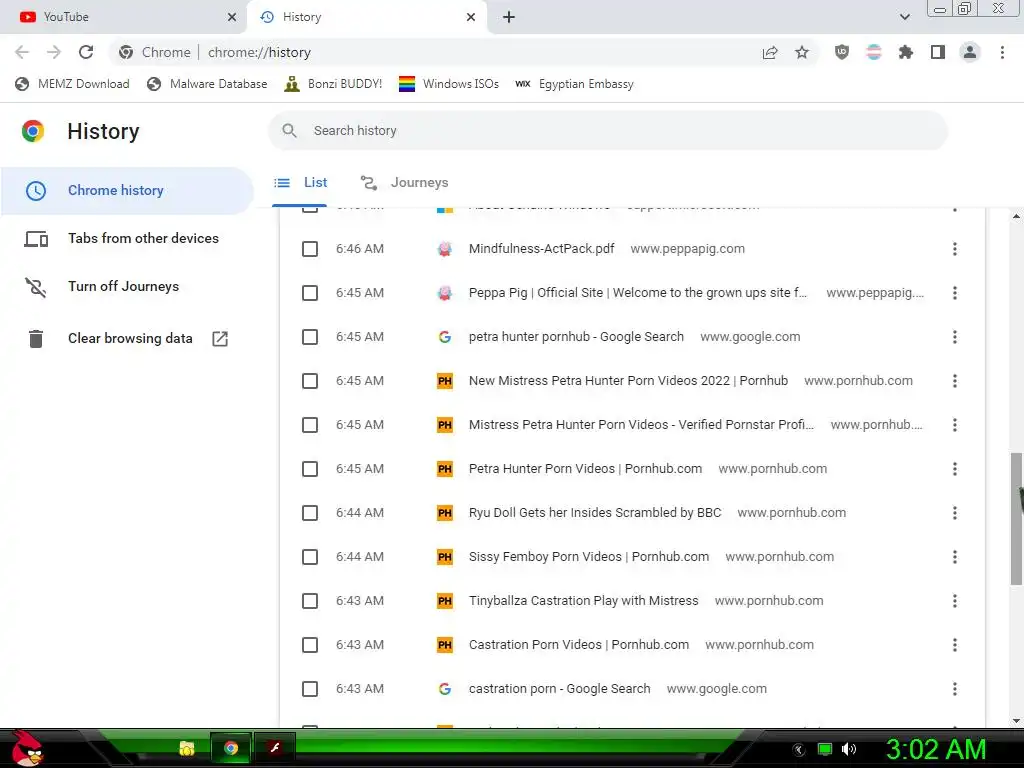The image size is (1024, 768).
Task: Select the petra hunter Google Search checkbox
Action: (x=310, y=337)
